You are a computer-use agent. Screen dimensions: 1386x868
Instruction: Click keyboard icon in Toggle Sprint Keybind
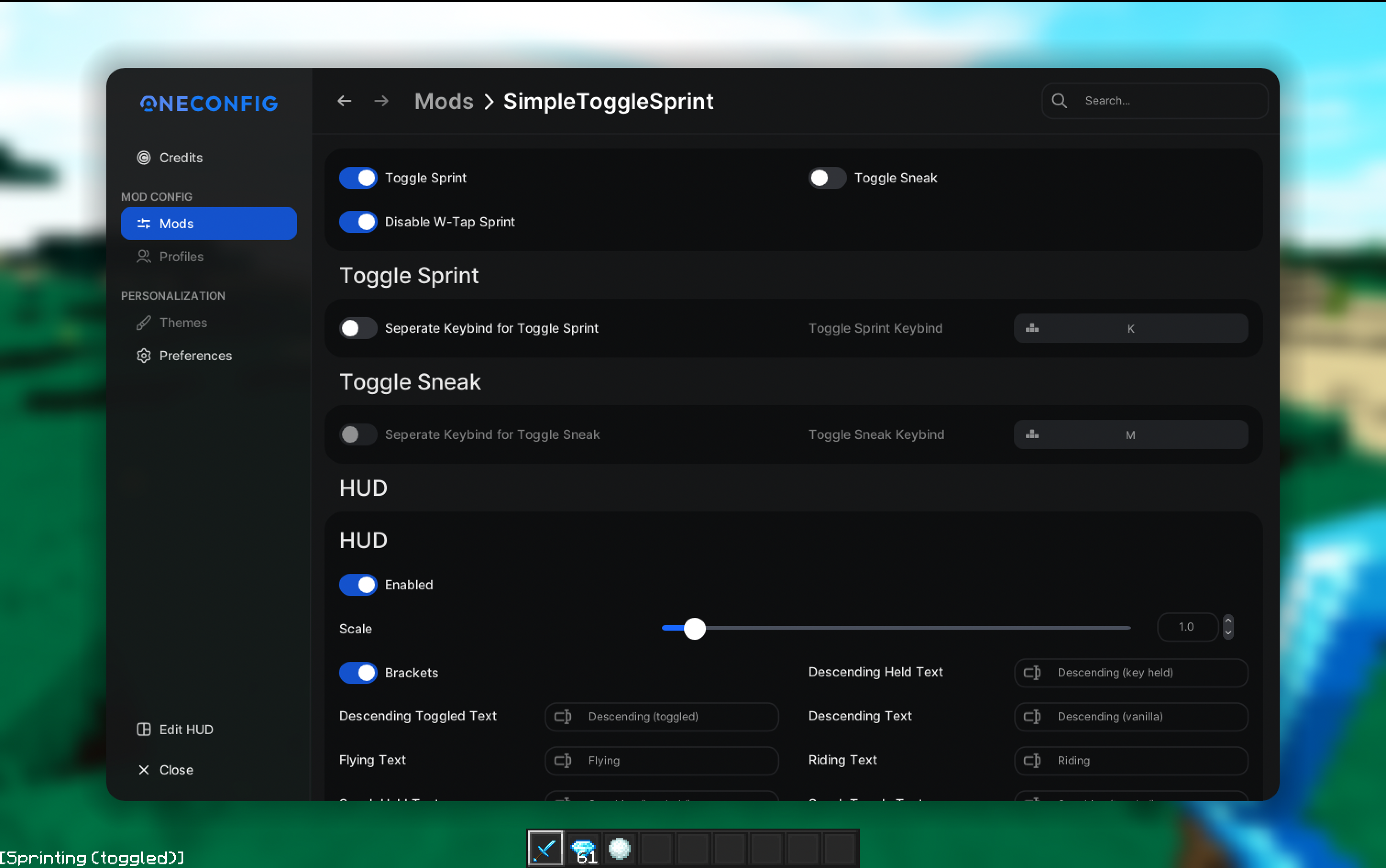[1032, 329]
